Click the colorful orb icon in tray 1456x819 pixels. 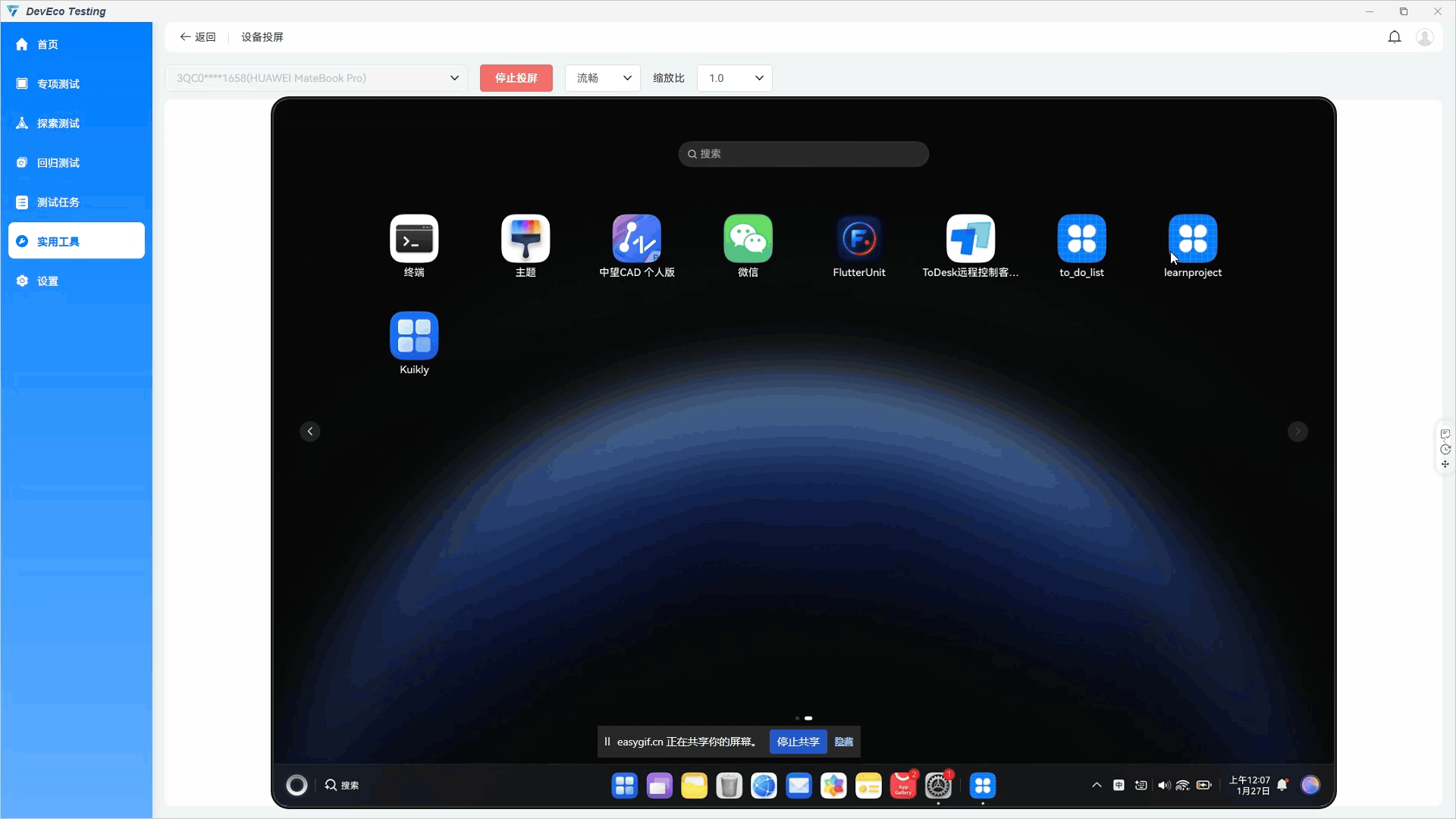[1310, 786]
